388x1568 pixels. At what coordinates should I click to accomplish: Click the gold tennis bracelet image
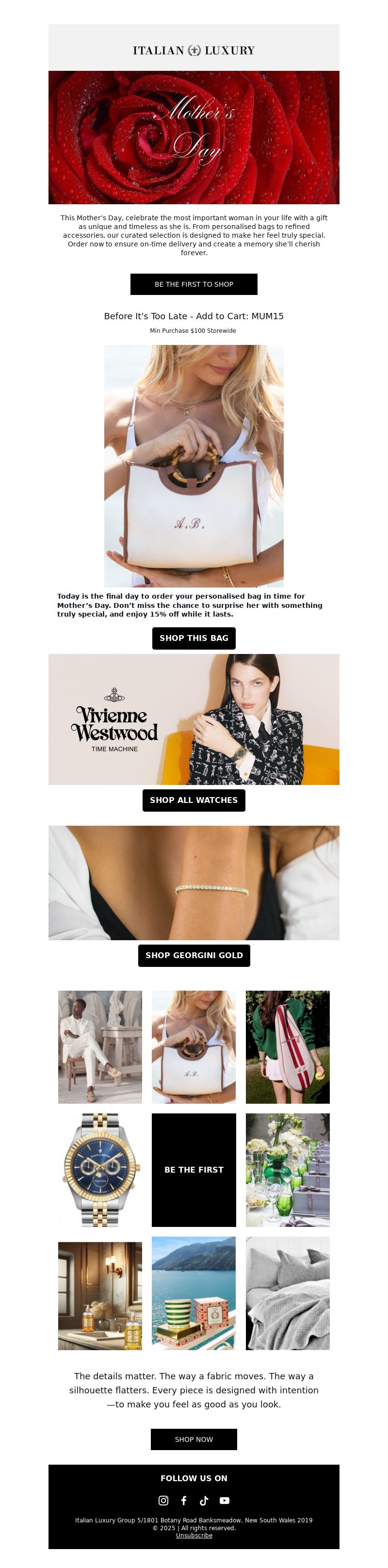point(194,882)
